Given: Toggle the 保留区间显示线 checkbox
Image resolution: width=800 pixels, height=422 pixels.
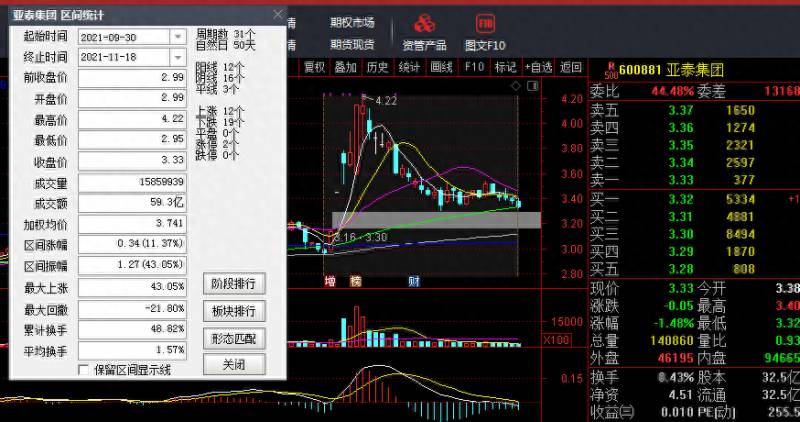Looking at the screenshot, I should [84, 369].
